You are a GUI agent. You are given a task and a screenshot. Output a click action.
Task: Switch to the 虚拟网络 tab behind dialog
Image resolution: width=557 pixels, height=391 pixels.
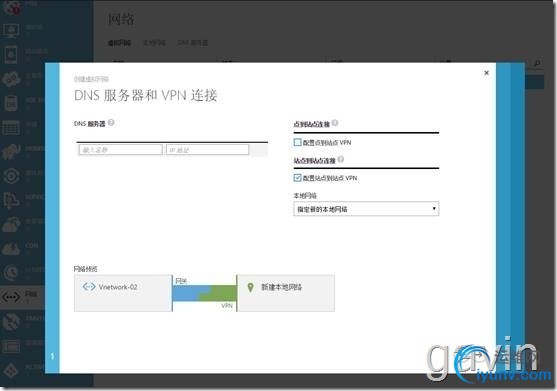coord(119,43)
